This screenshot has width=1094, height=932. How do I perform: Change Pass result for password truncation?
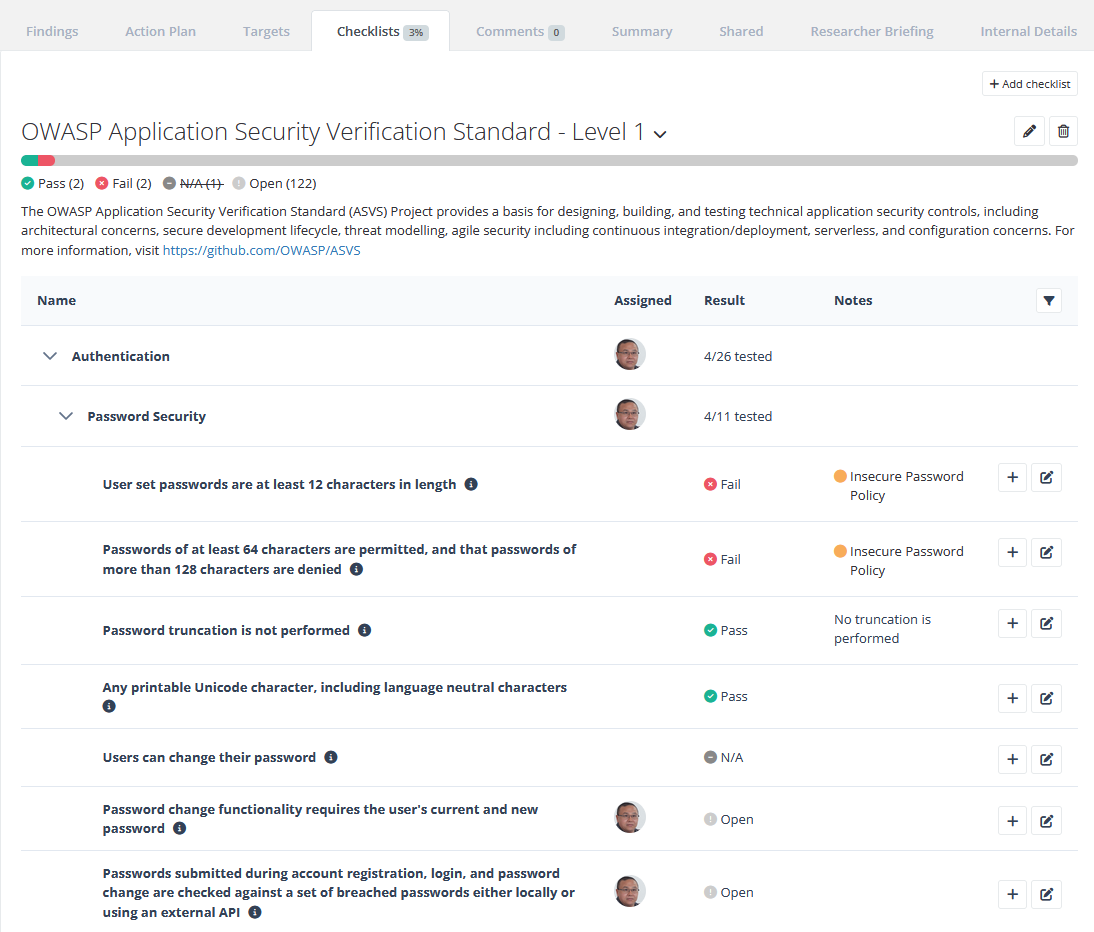pyautogui.click(x=726, y=630)
